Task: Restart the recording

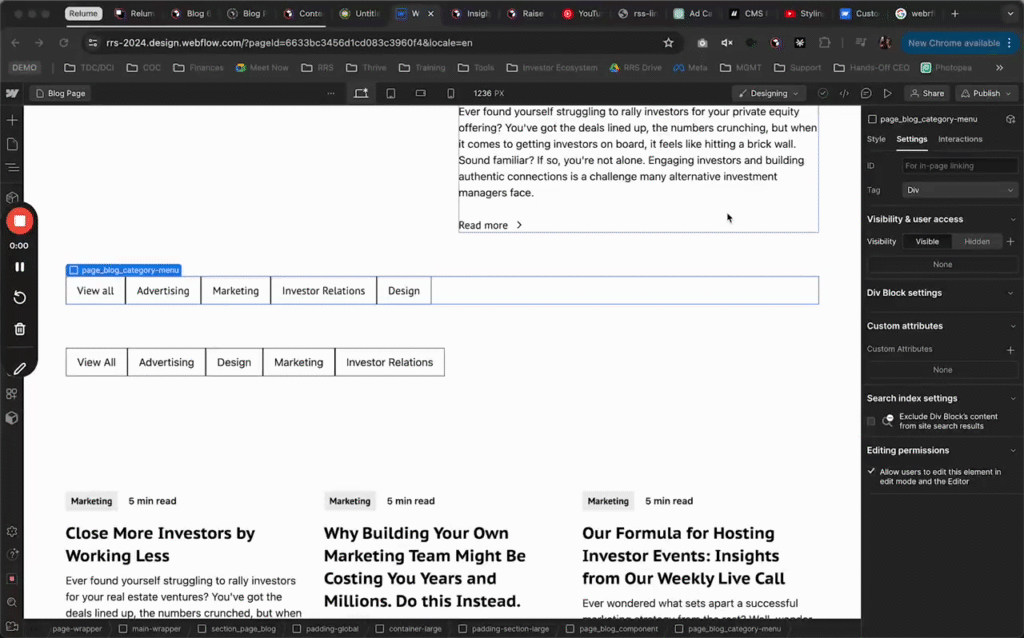Action: (x=20, y=298)
